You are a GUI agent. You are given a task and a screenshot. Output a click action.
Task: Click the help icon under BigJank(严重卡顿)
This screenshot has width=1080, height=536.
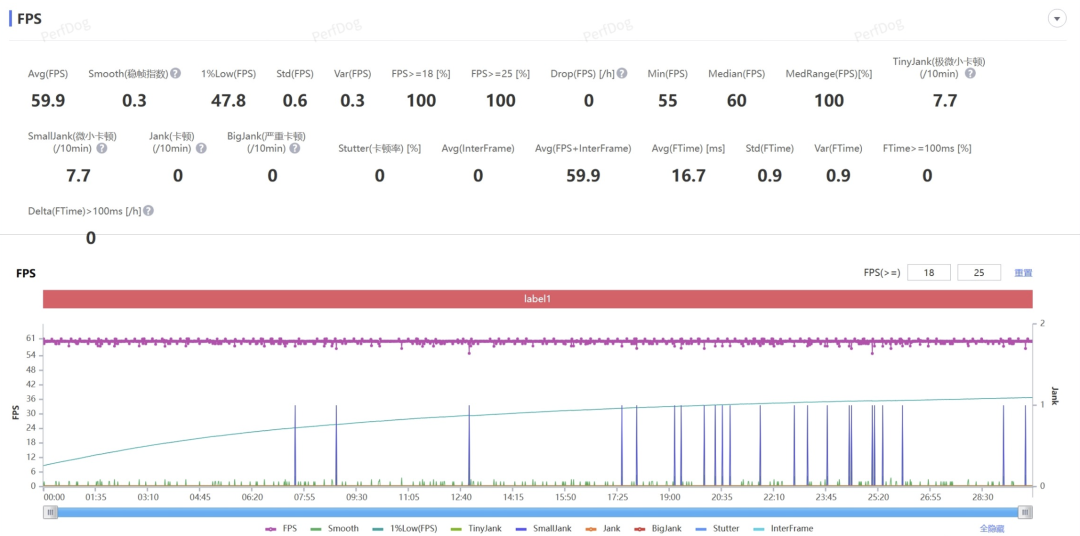294,149
